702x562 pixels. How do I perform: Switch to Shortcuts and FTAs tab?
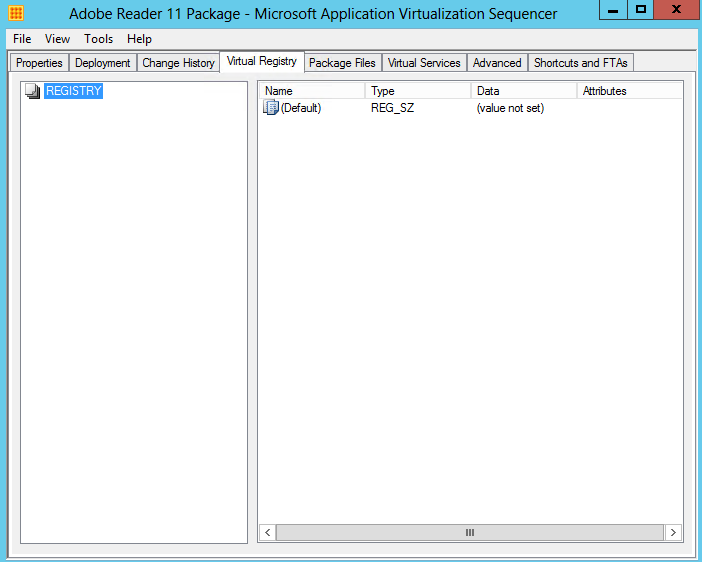(x=581, y=63)
